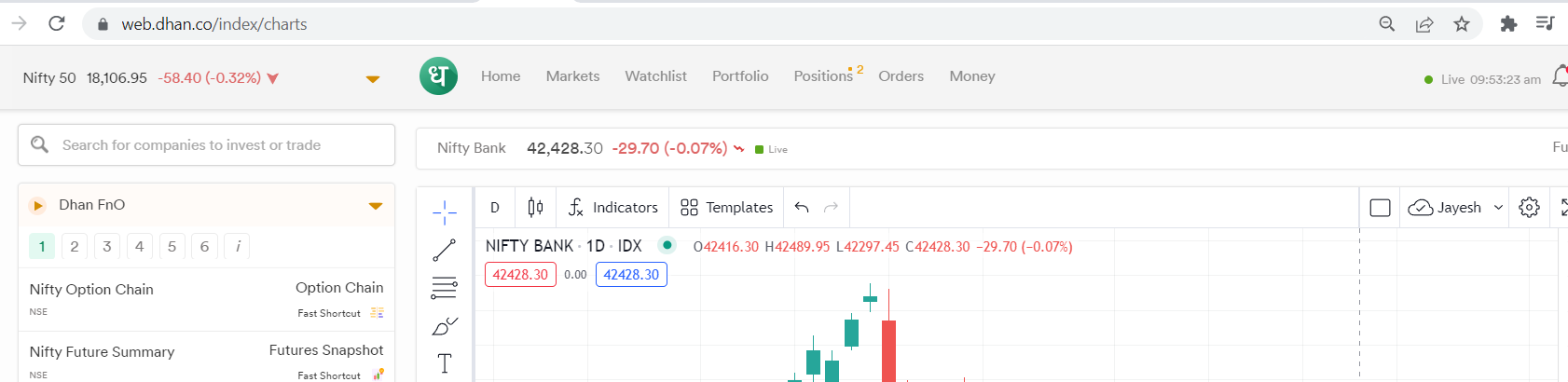Viewport: 1568px width, 382px height.
Task: Click red sell price 42428.30 button
Action: 520,275
